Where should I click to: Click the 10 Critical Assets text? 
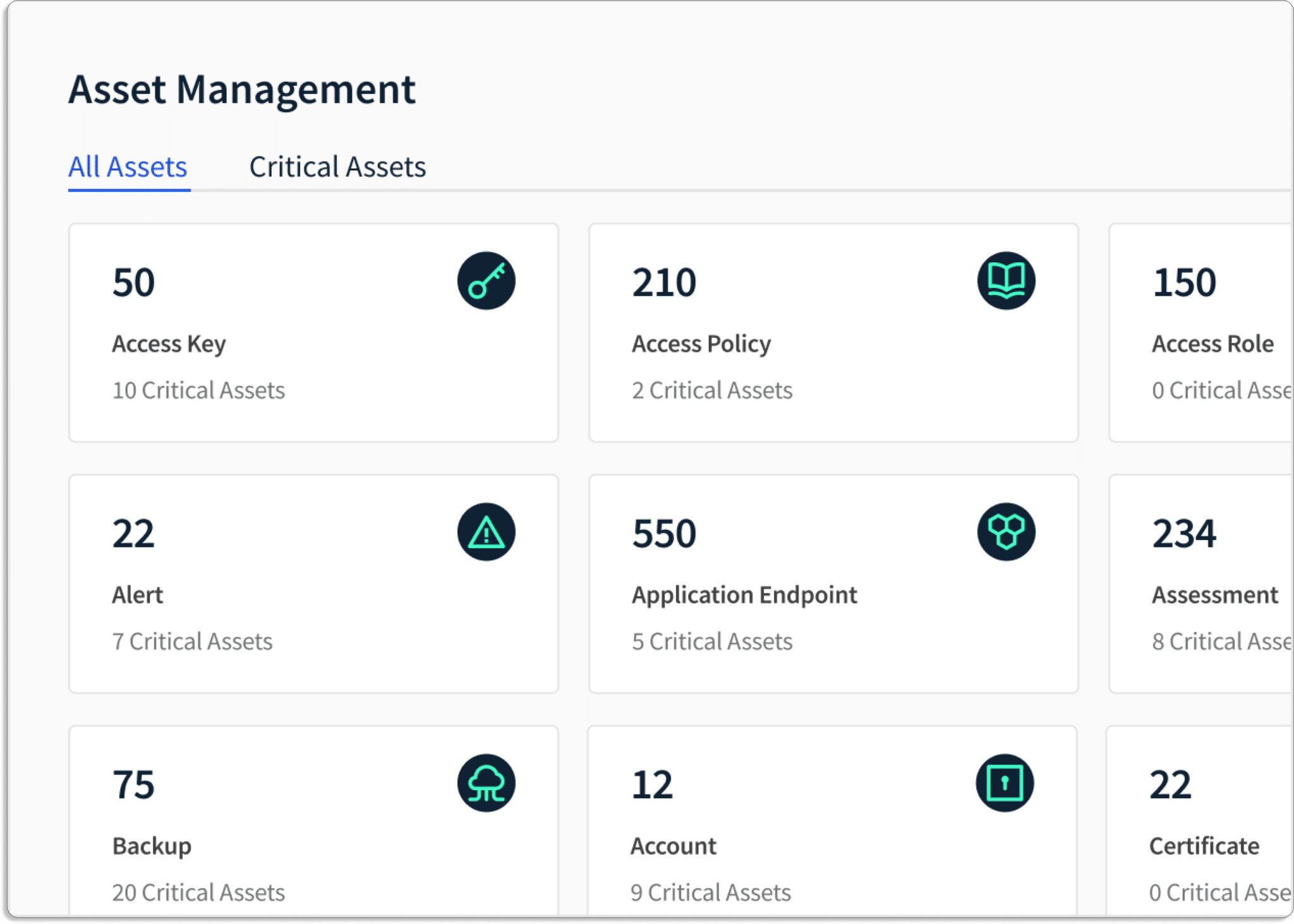[x=198, y=390]
